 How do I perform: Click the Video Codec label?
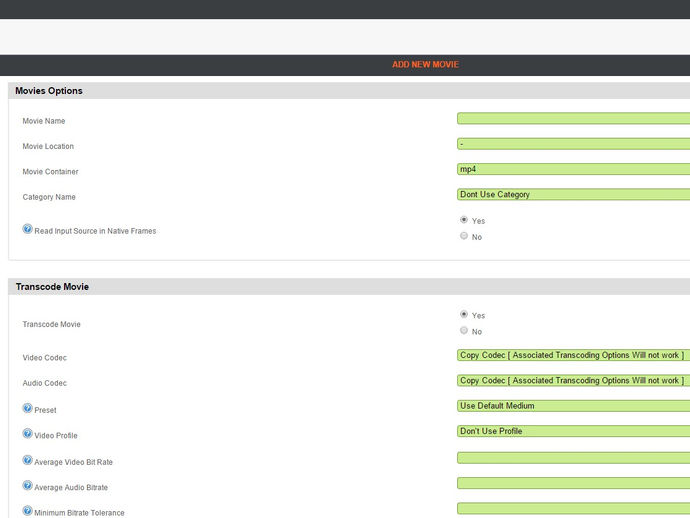(44, 358)
